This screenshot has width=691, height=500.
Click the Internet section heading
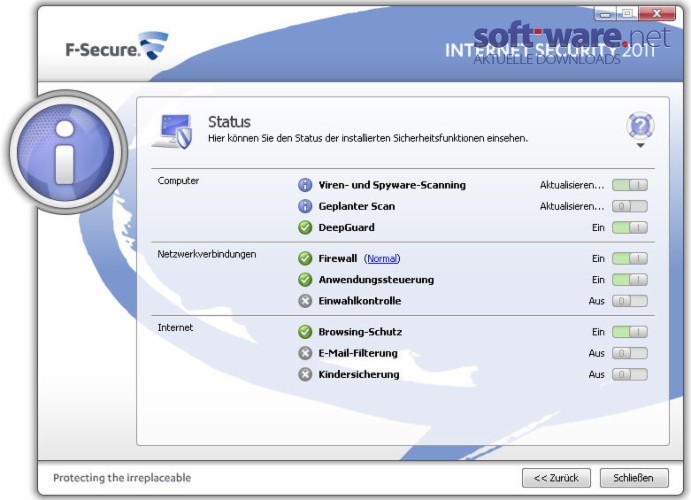(x=175, y=327)
